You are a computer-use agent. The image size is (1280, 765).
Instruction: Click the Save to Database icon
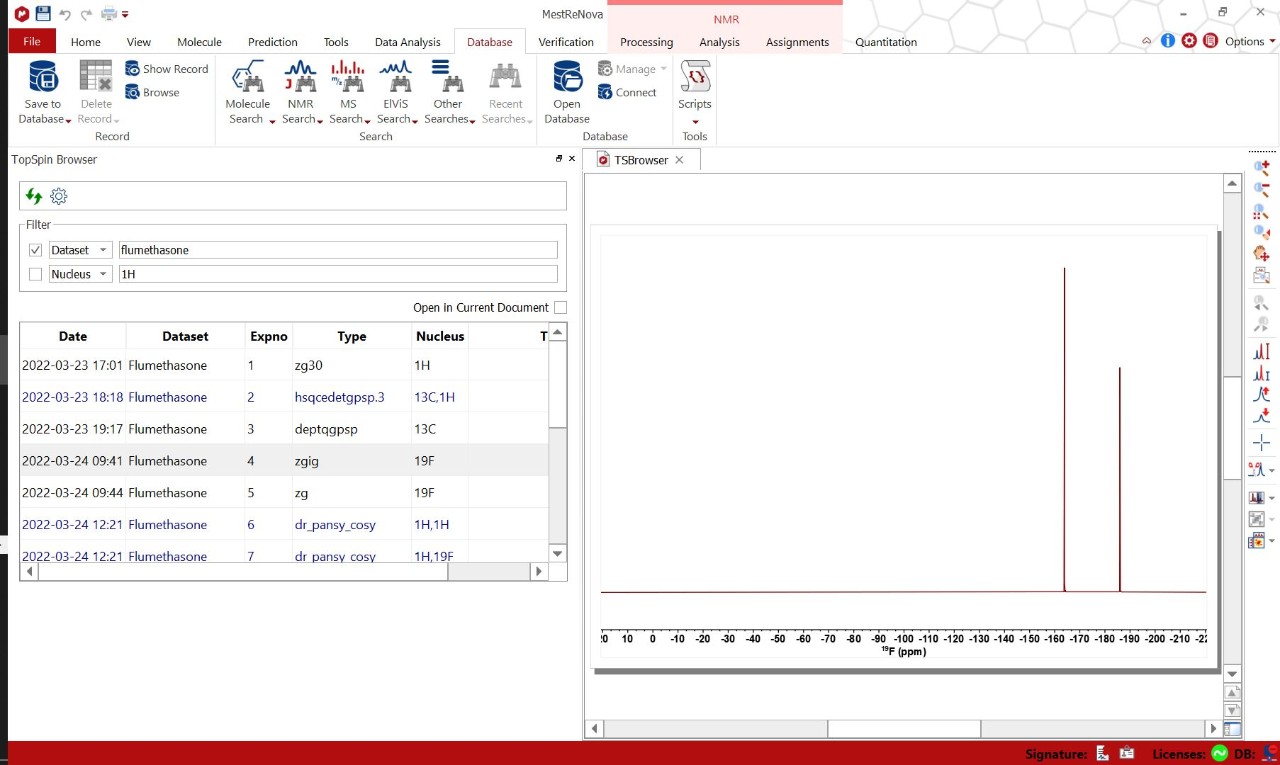(x=43, y=76)
